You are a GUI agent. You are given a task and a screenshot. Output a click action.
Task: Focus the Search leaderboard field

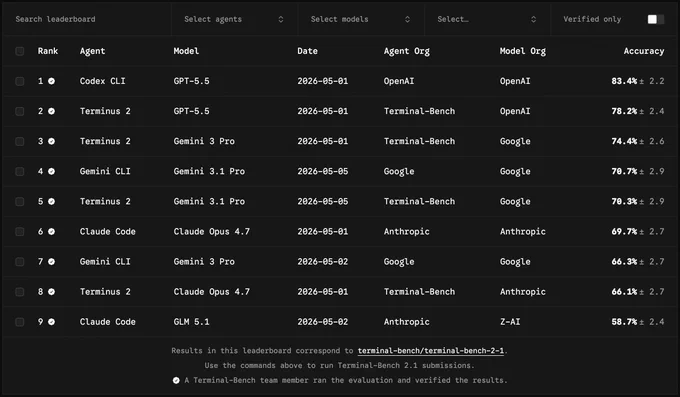tap(87, 19)
